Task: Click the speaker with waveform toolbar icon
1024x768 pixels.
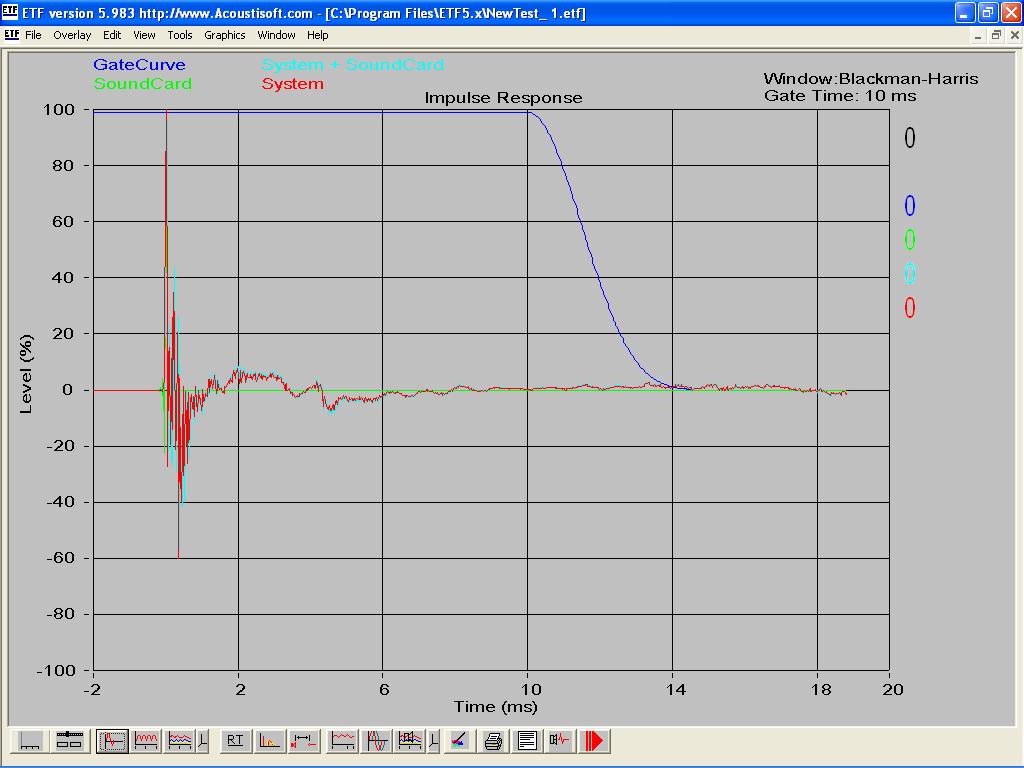Action: coord(560,741)
